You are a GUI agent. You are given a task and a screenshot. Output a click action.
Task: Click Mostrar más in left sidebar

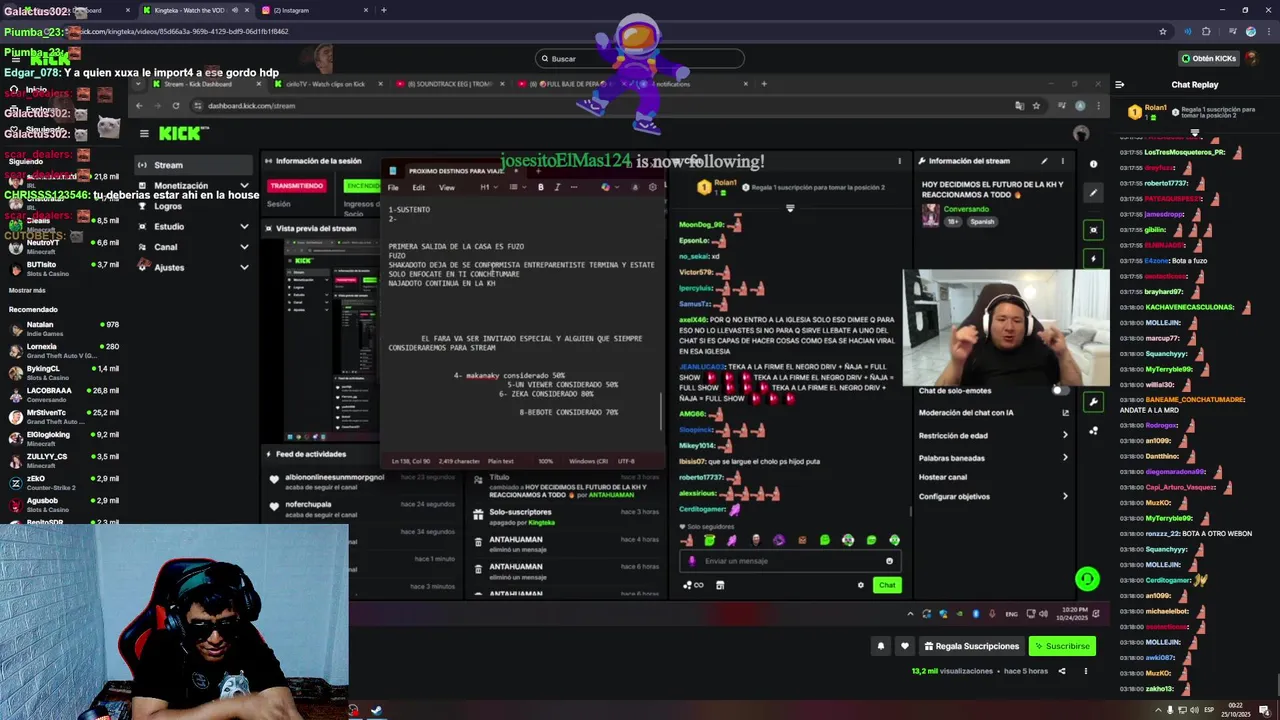(x=27, y=291)
